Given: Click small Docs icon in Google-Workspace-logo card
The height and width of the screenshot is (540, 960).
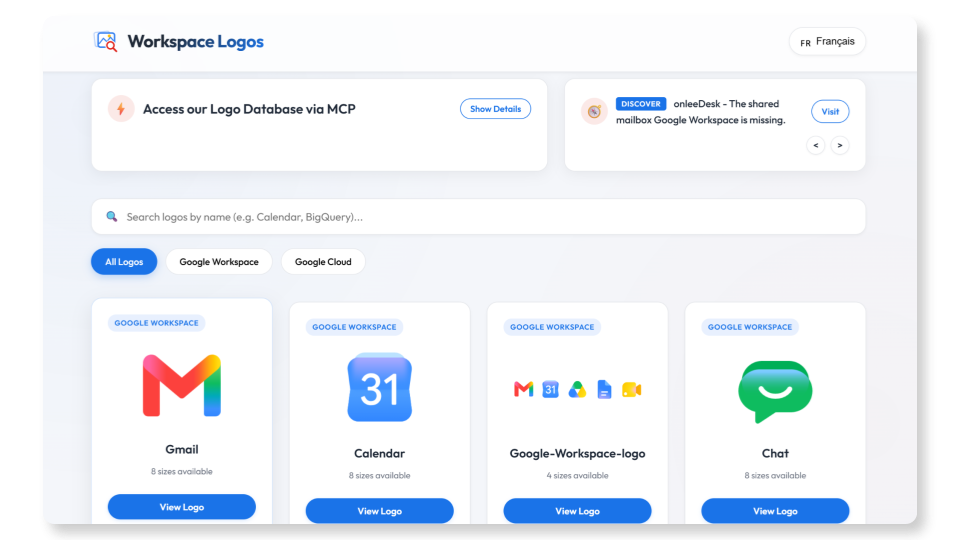Looking at the screenshot, I should tap(604, 390).
